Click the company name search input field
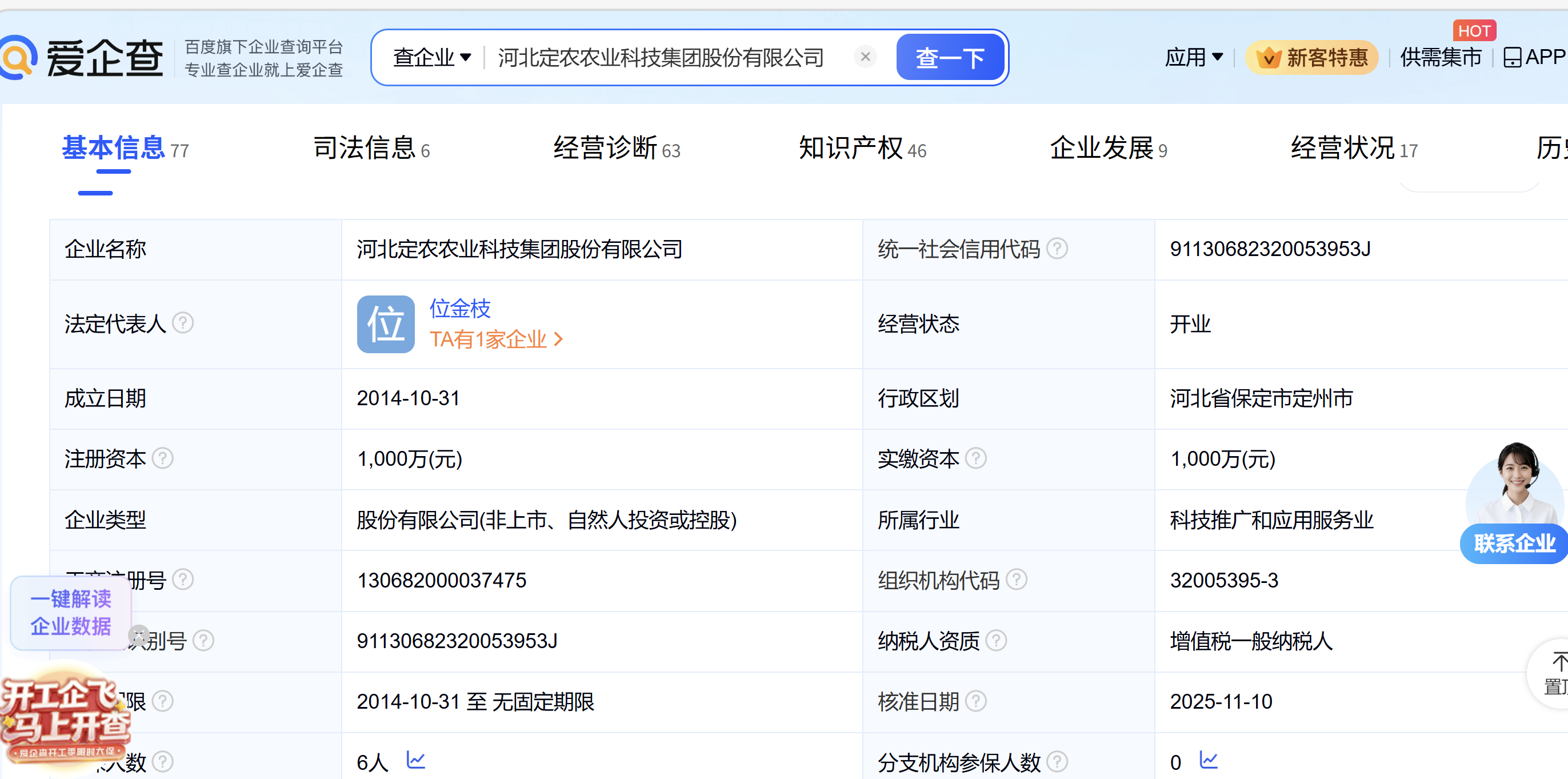1568x779 pixels. [x=661, y=58]
